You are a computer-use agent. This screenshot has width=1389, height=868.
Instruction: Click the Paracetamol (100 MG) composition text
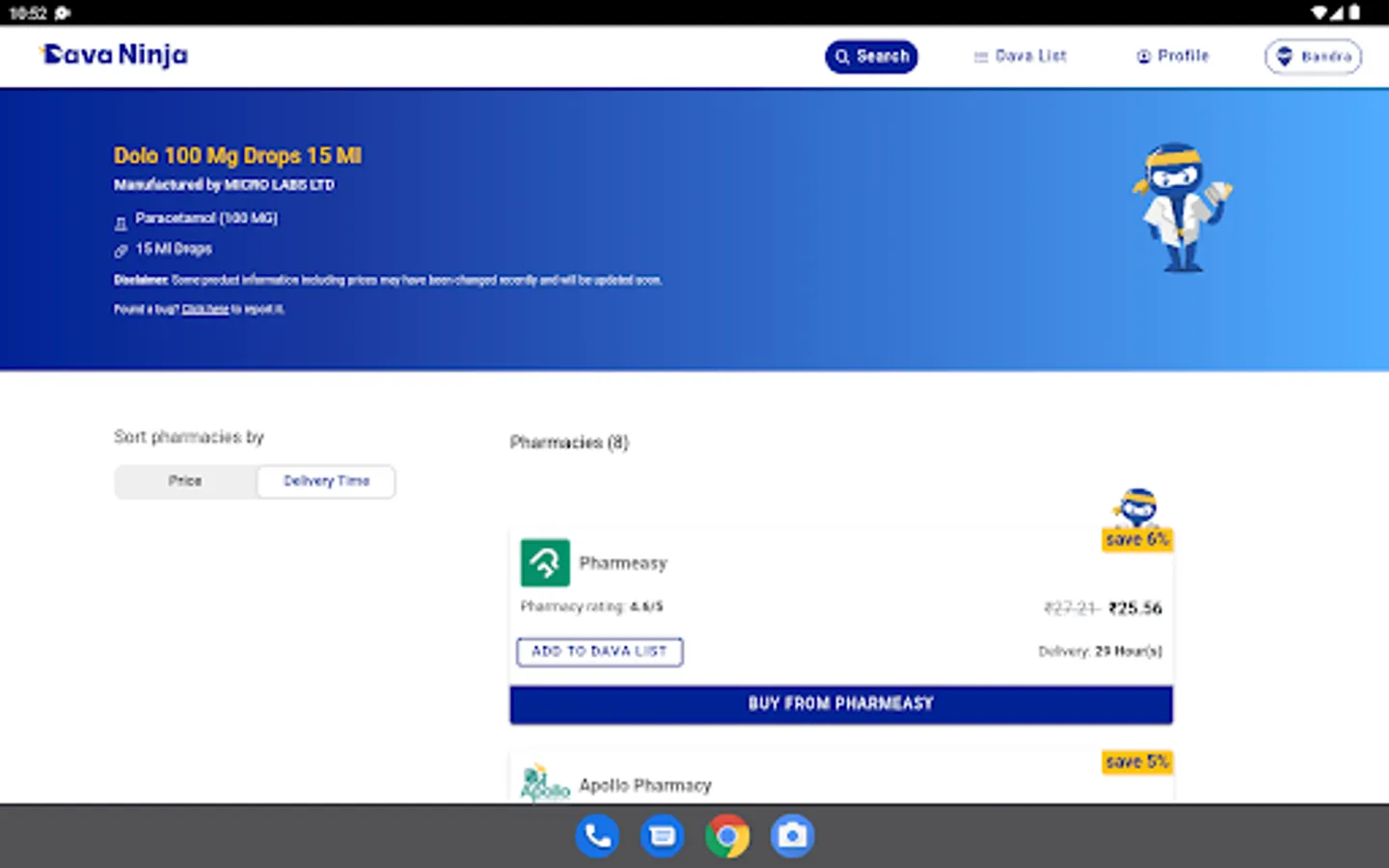(x=206, y=219)
